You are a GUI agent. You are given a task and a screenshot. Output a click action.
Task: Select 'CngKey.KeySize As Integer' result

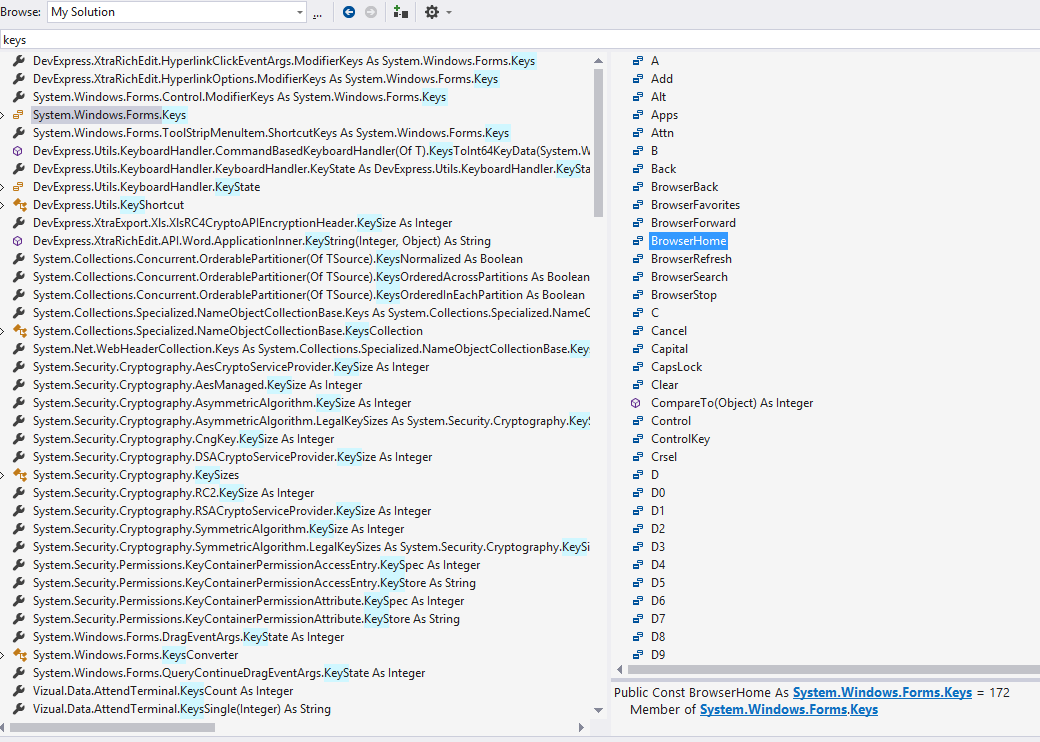184,439
